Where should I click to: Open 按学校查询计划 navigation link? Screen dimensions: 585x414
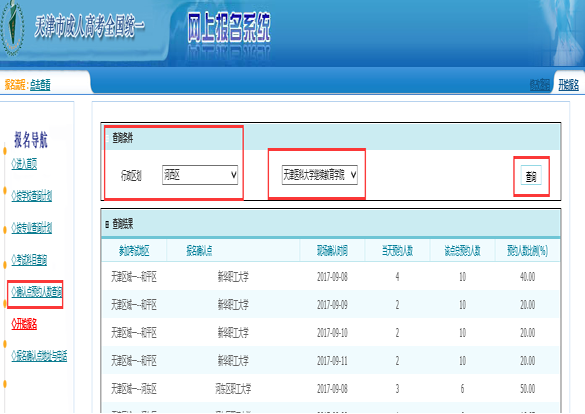click(x=32, y=195)
